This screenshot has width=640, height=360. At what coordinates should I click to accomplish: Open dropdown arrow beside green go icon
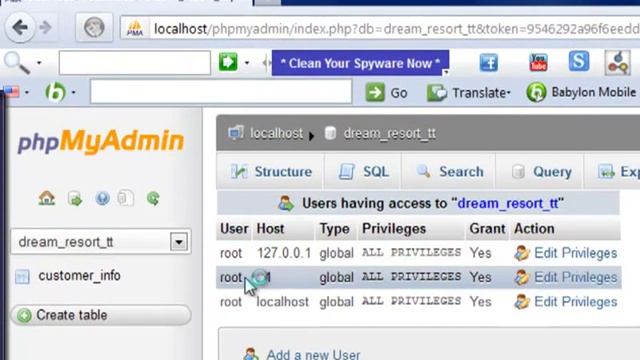point(247,63)
